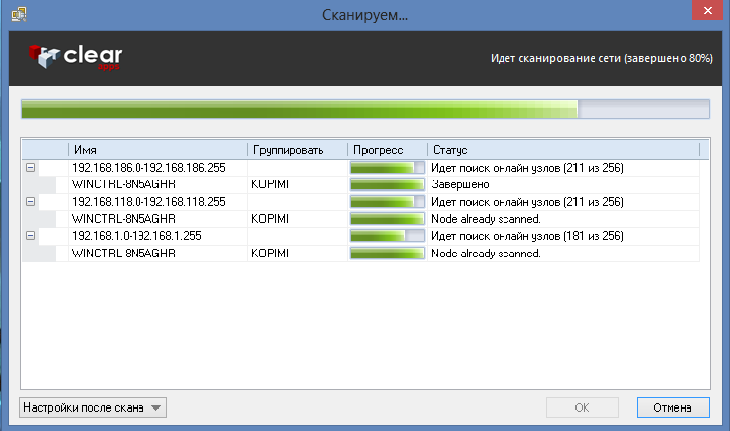
Task: Click the Clear Apps logo
Action: (x=75, y=57)
